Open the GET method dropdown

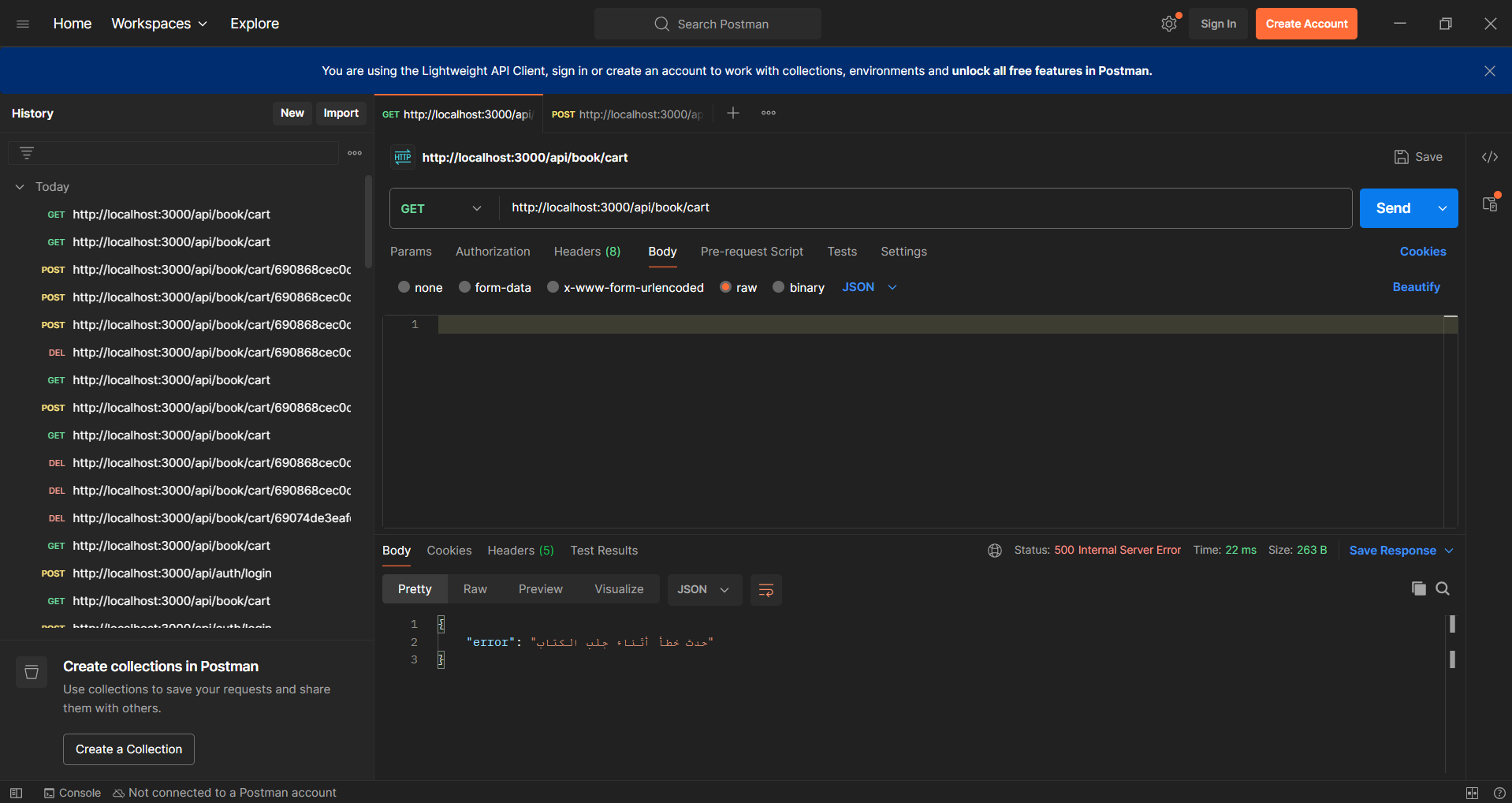441,208
